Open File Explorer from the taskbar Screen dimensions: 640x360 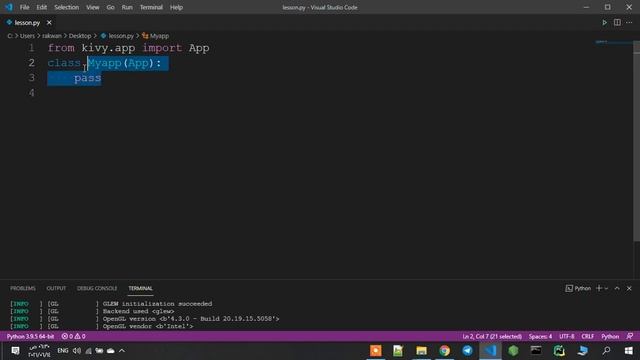pyautogui.click(x=422, y=351)
